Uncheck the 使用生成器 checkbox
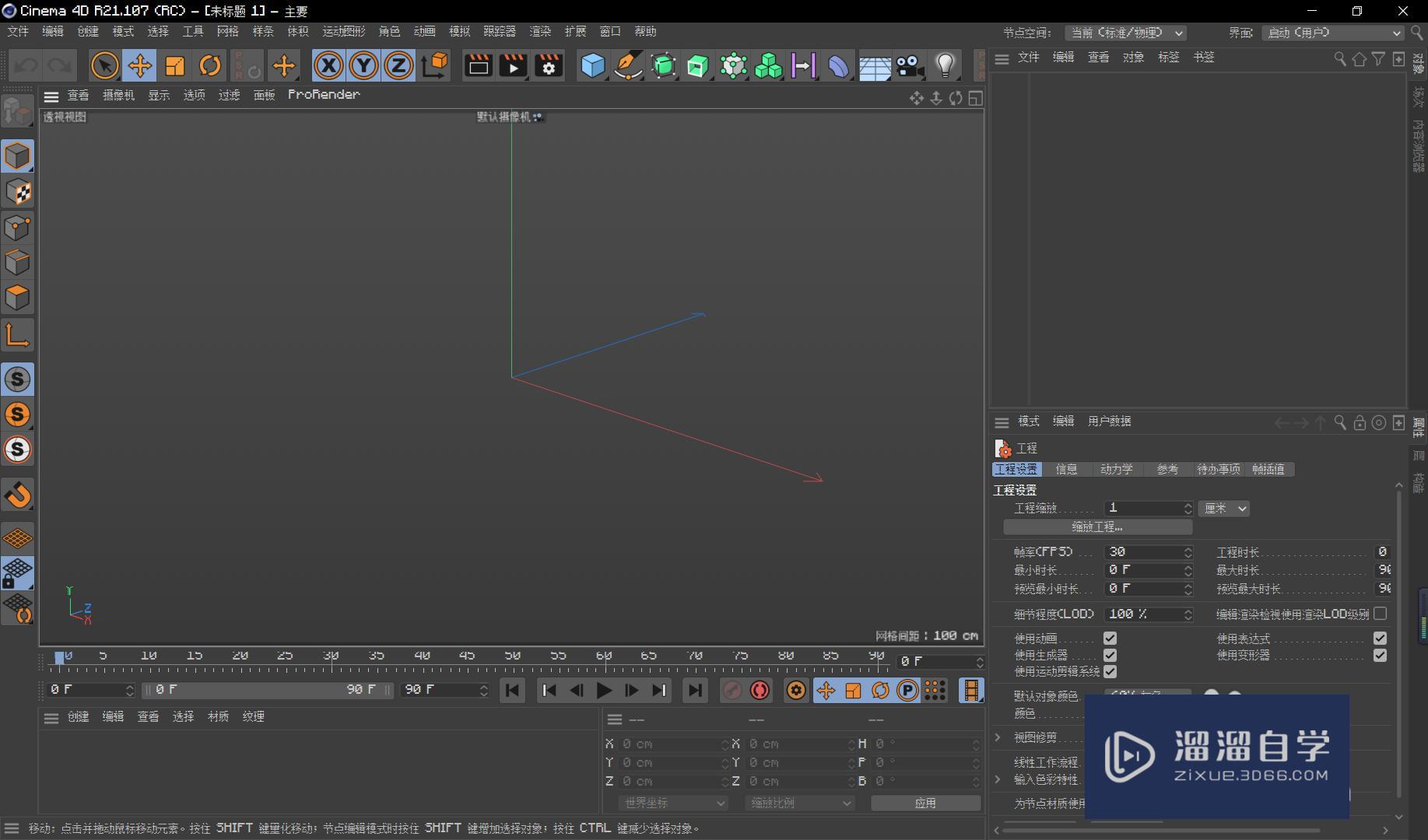Image resolution: width=1428 pixels, height=840 pixels. pos(1110,655)
